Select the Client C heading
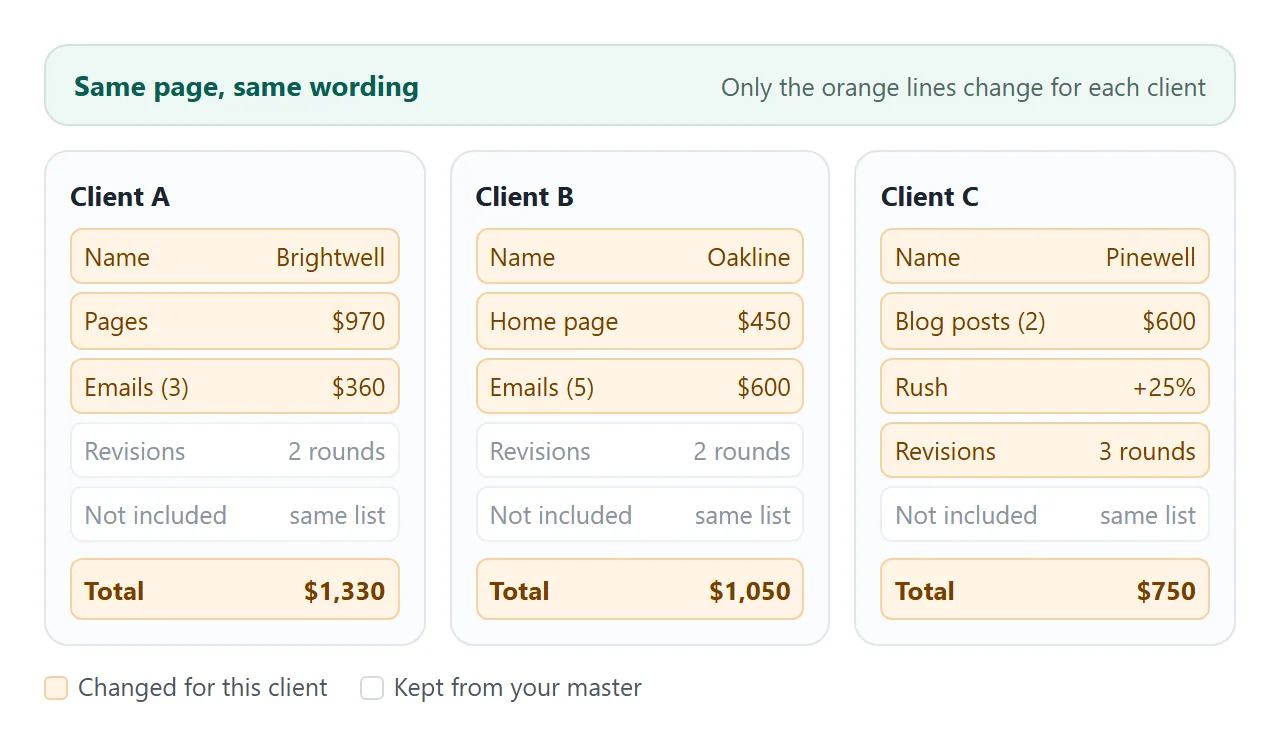1280x750 pixels. point(929,197)
